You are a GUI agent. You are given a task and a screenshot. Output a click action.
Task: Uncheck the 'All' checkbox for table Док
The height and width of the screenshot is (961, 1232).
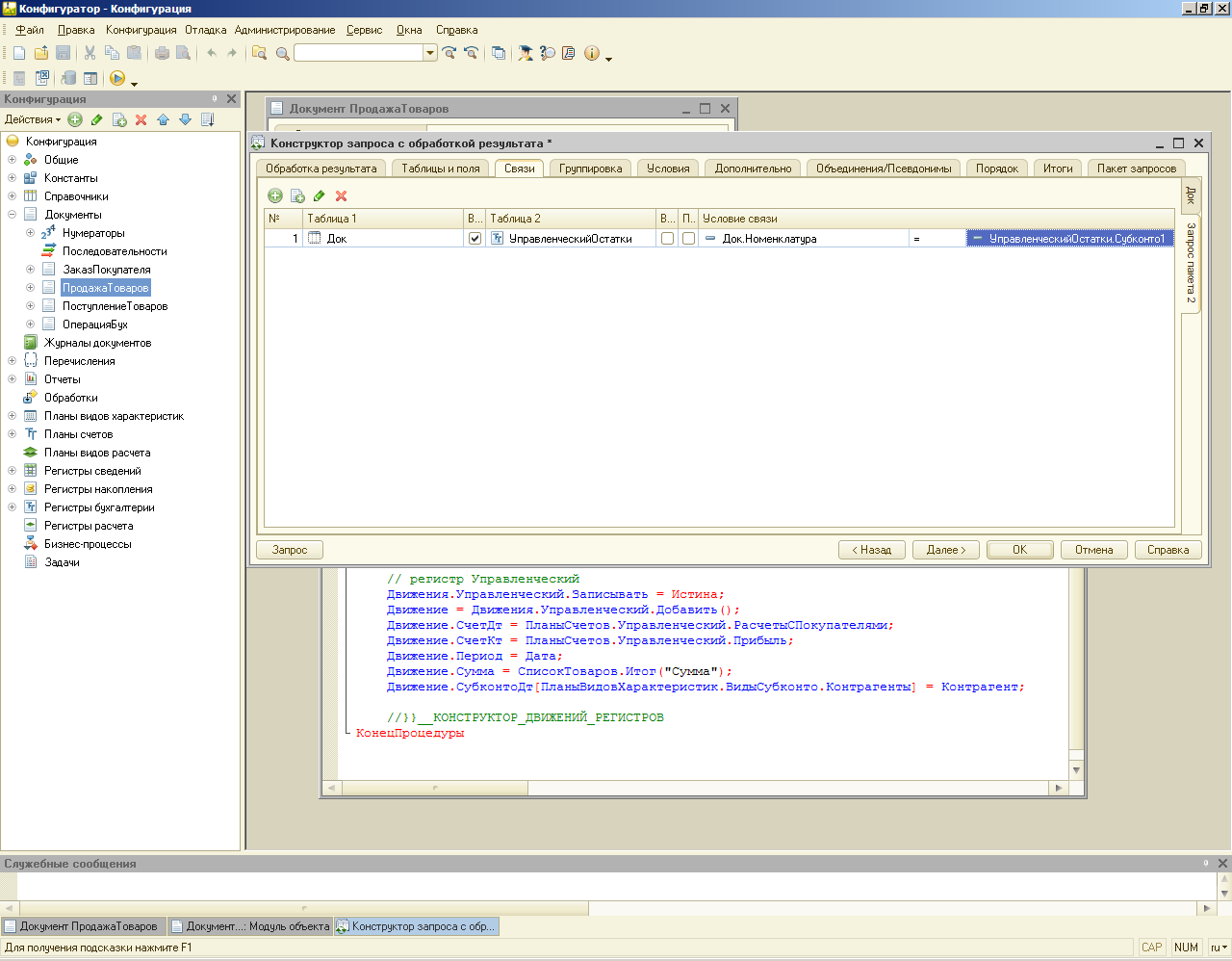(x=475, y=239)
